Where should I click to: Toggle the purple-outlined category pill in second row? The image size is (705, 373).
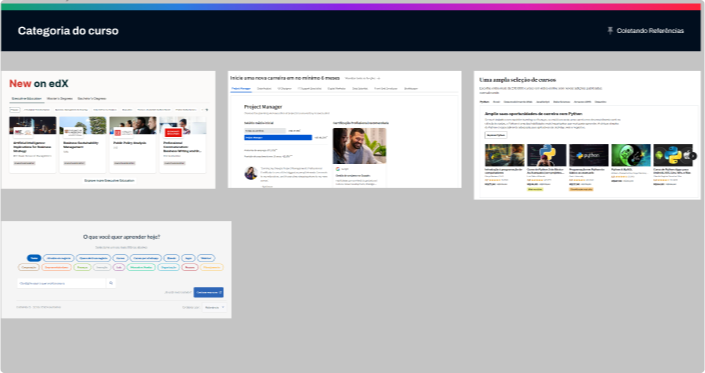(x=119, y=267)
